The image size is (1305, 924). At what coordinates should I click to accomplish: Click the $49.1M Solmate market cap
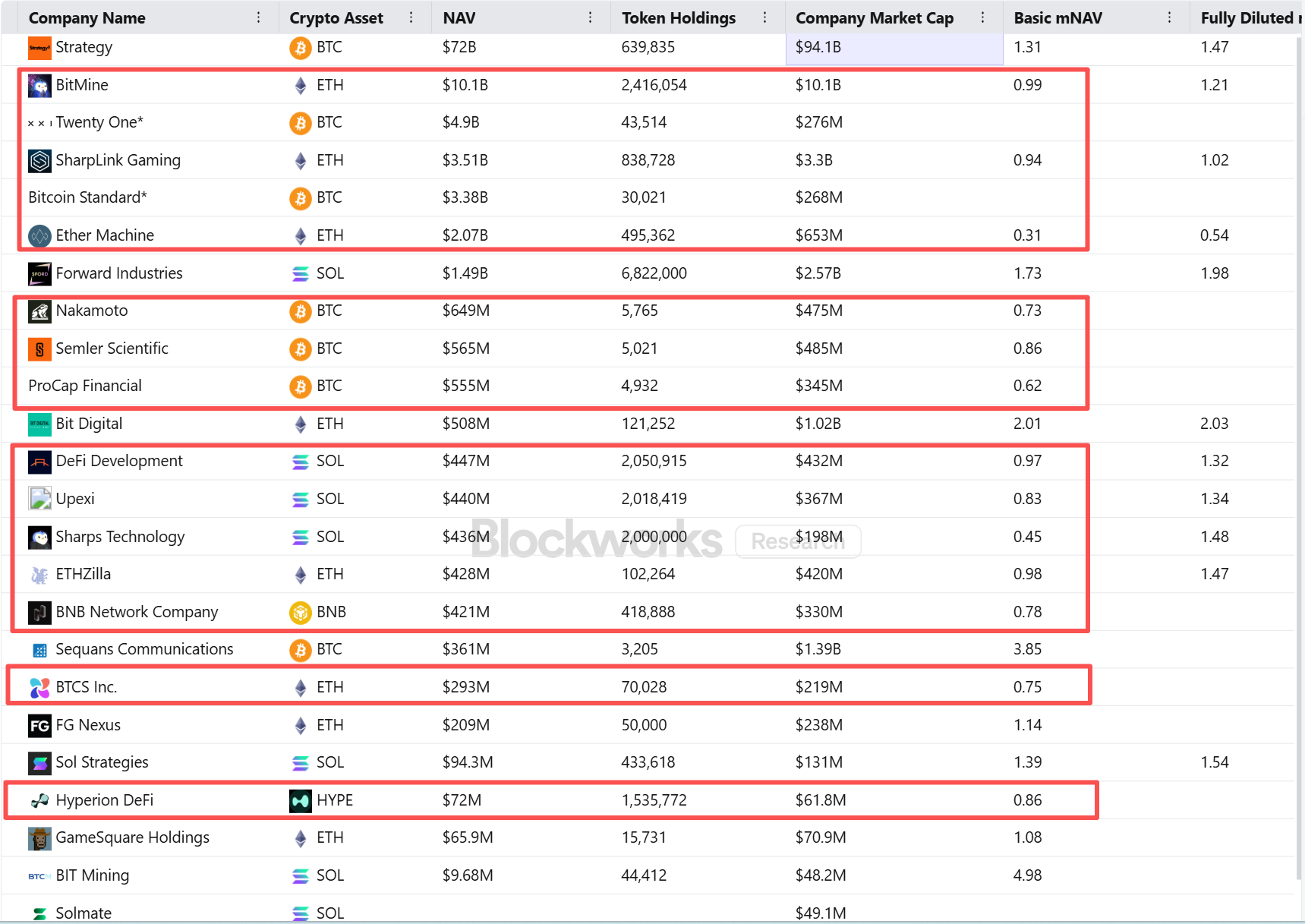pyautogui.click(x=821, y=913)
